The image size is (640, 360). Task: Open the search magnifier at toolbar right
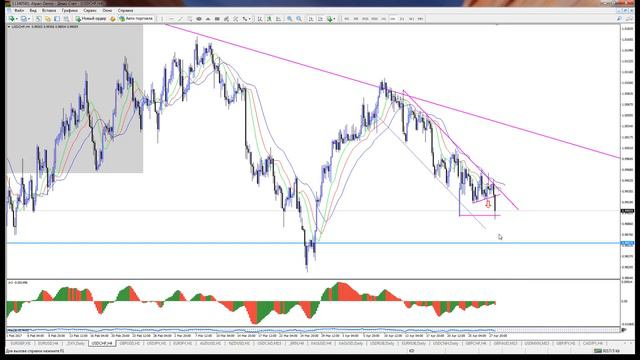619,18
